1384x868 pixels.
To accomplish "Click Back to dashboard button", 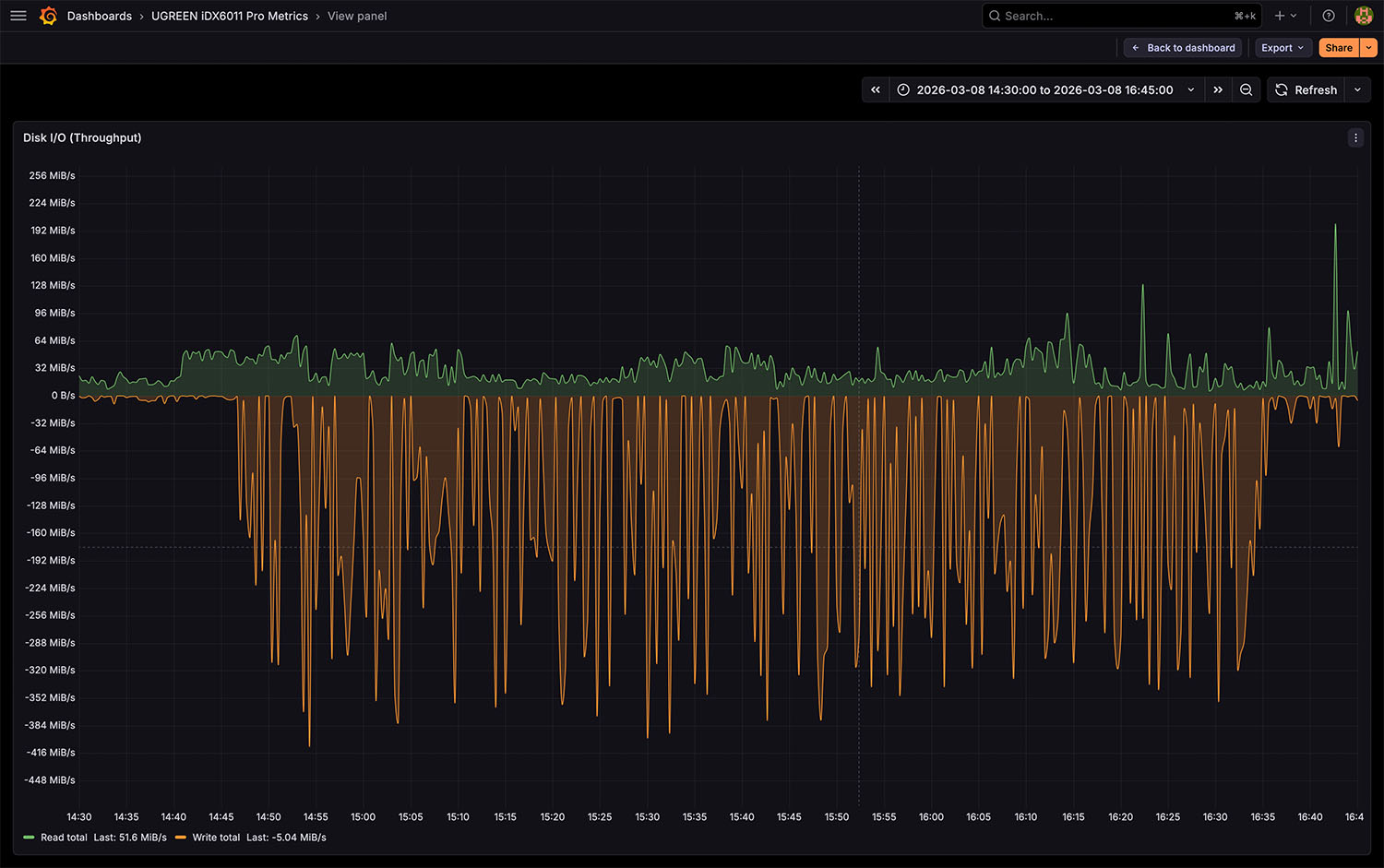I will coord(1183,48).
